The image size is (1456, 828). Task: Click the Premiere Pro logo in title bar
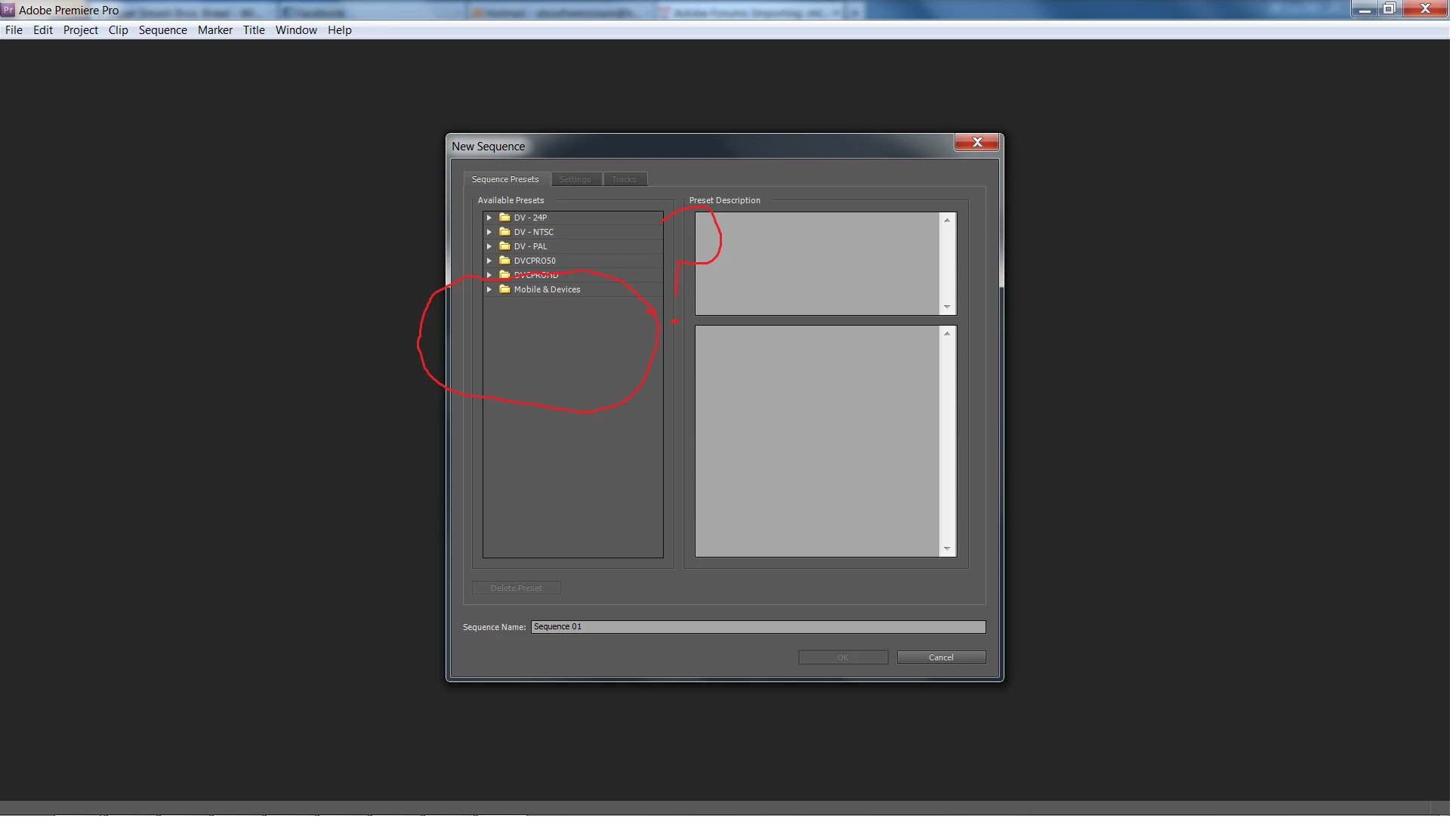point(8,10)
